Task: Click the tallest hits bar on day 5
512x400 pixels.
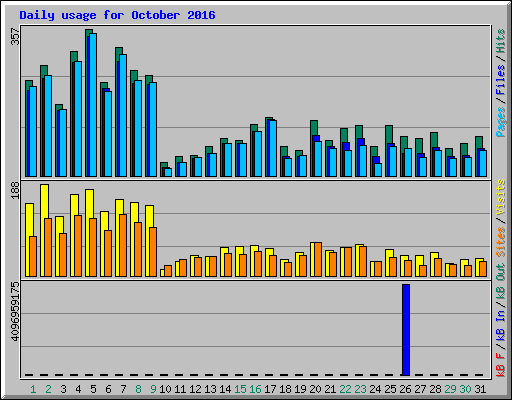Action: click(89, 103)
